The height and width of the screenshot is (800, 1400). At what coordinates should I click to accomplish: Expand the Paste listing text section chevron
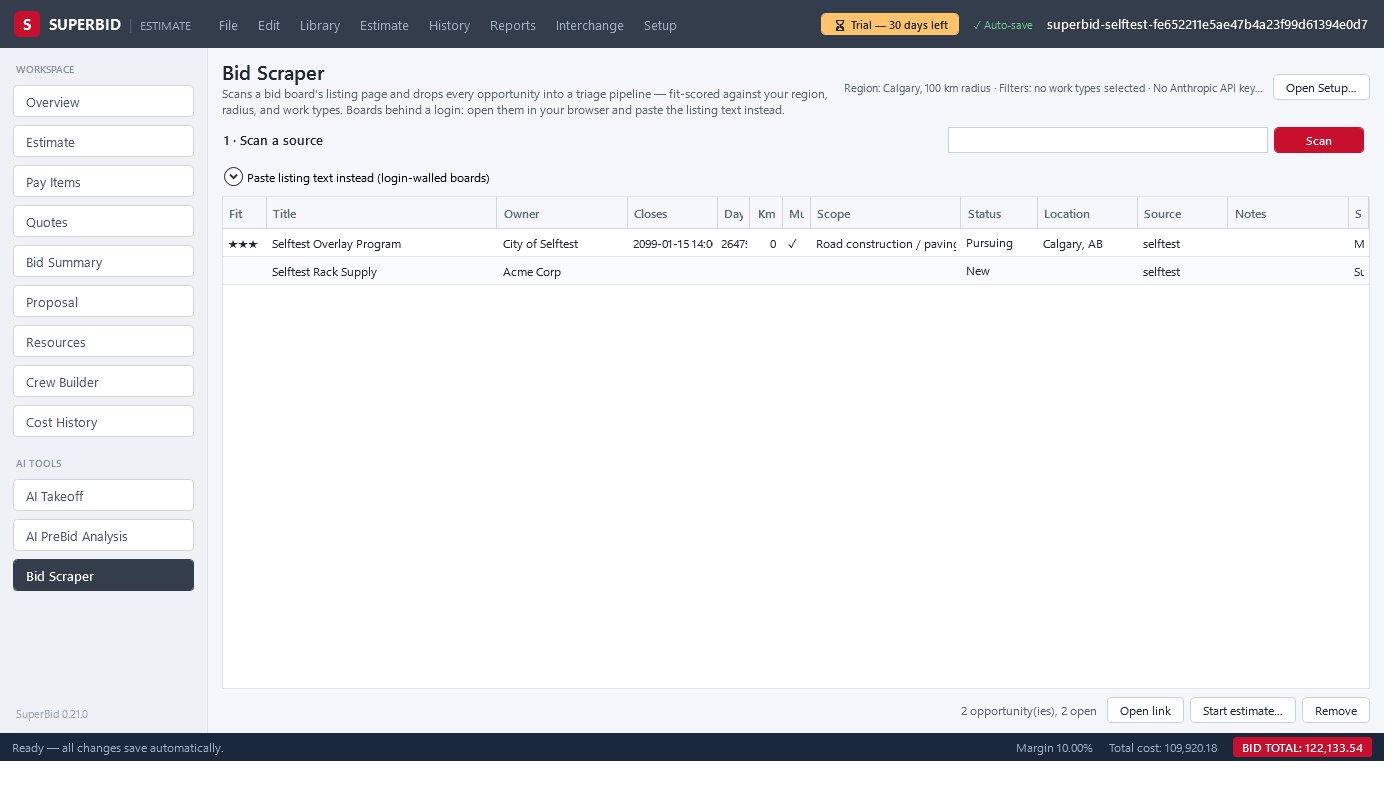(233, 177)
